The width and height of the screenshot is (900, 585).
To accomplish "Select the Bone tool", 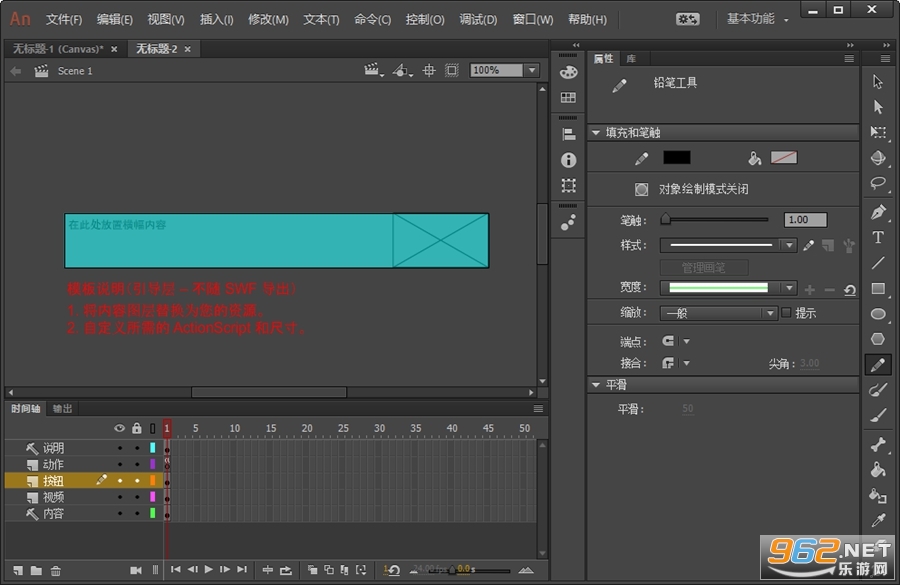I will [x=878, y=444].
